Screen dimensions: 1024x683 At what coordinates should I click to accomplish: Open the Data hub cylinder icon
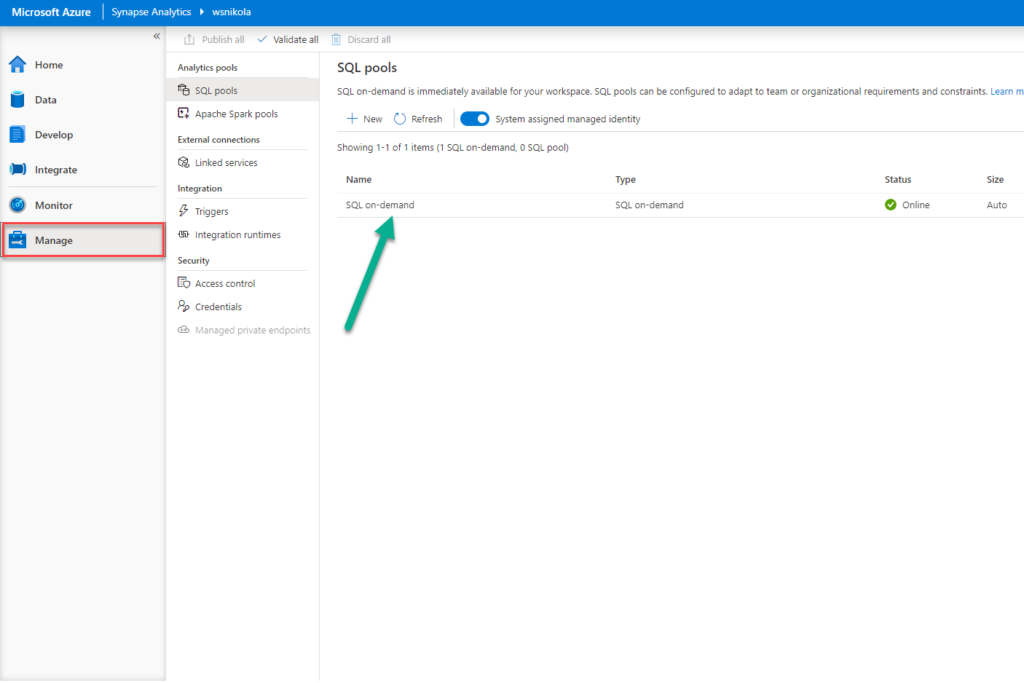click(x=18, y=99)
